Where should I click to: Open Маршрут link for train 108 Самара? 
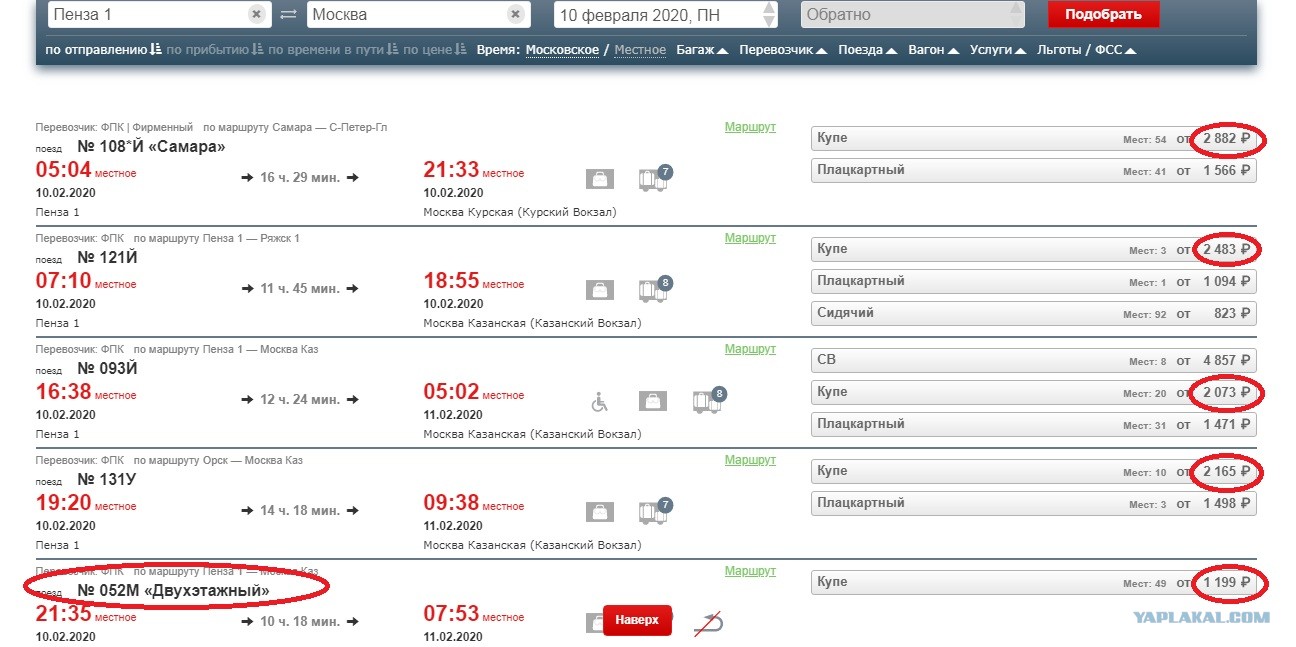(x=750, y=127)
